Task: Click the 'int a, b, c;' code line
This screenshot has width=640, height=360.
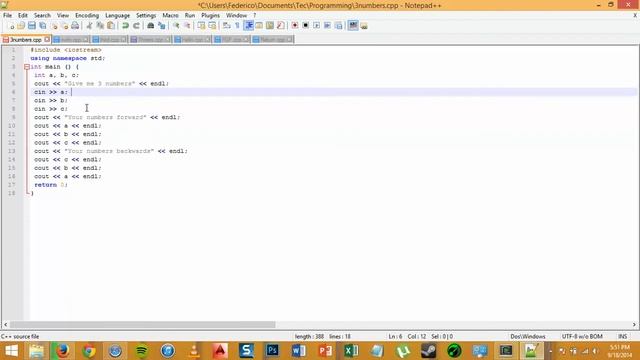Action: coord(56,75)
